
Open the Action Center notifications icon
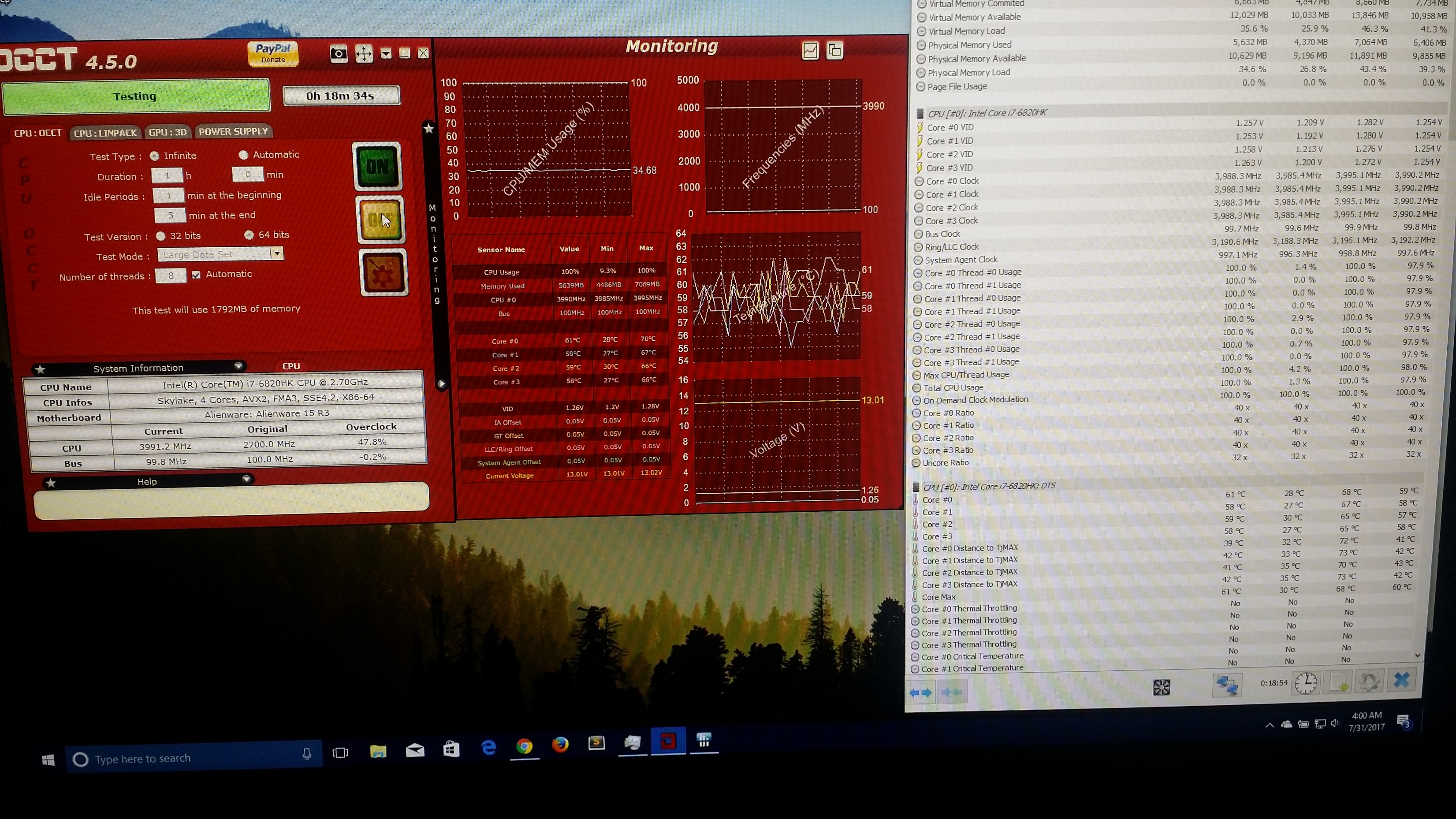click(x=1404, y=721)
